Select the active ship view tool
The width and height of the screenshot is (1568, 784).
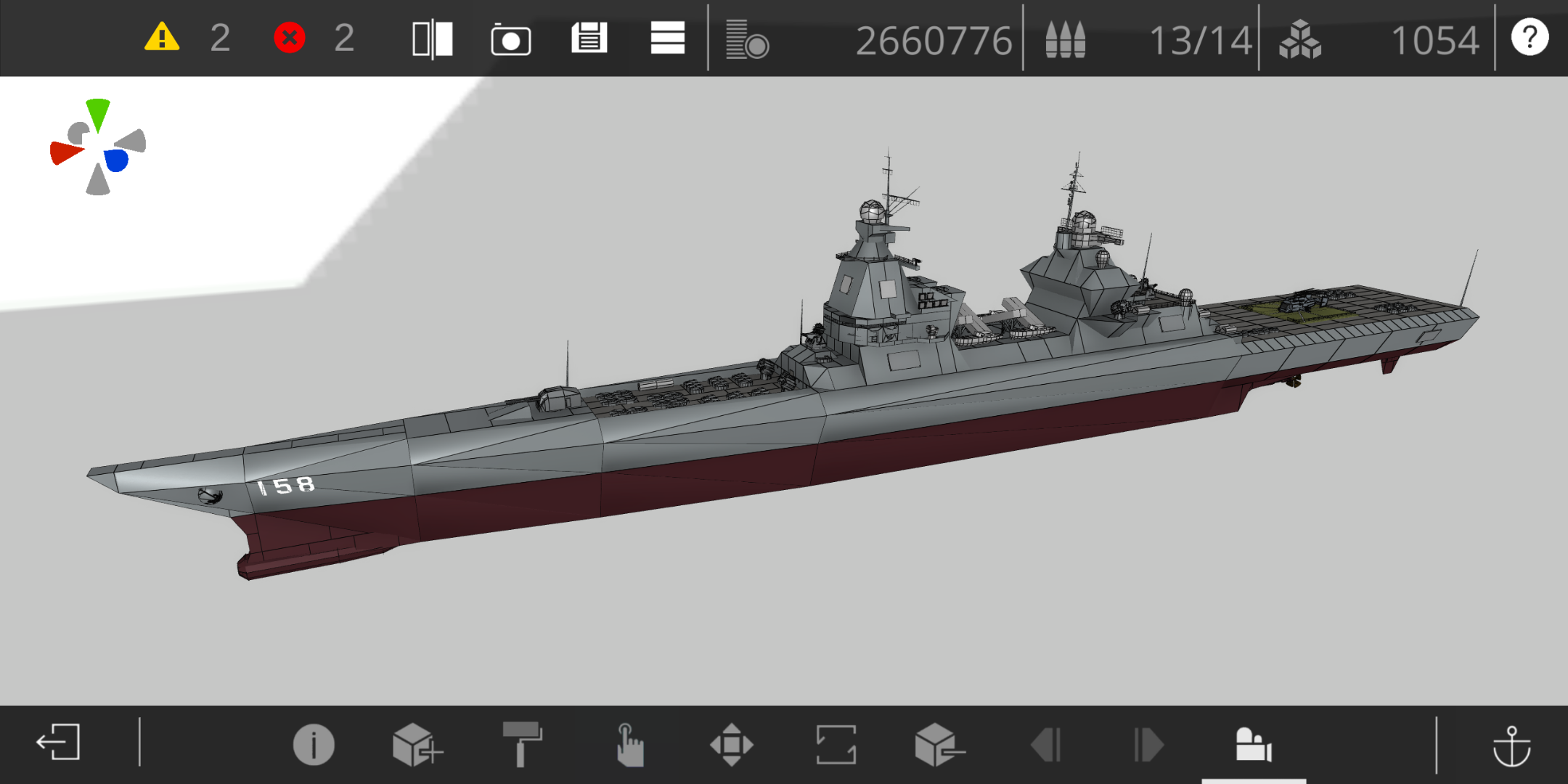pos(1254,745)
